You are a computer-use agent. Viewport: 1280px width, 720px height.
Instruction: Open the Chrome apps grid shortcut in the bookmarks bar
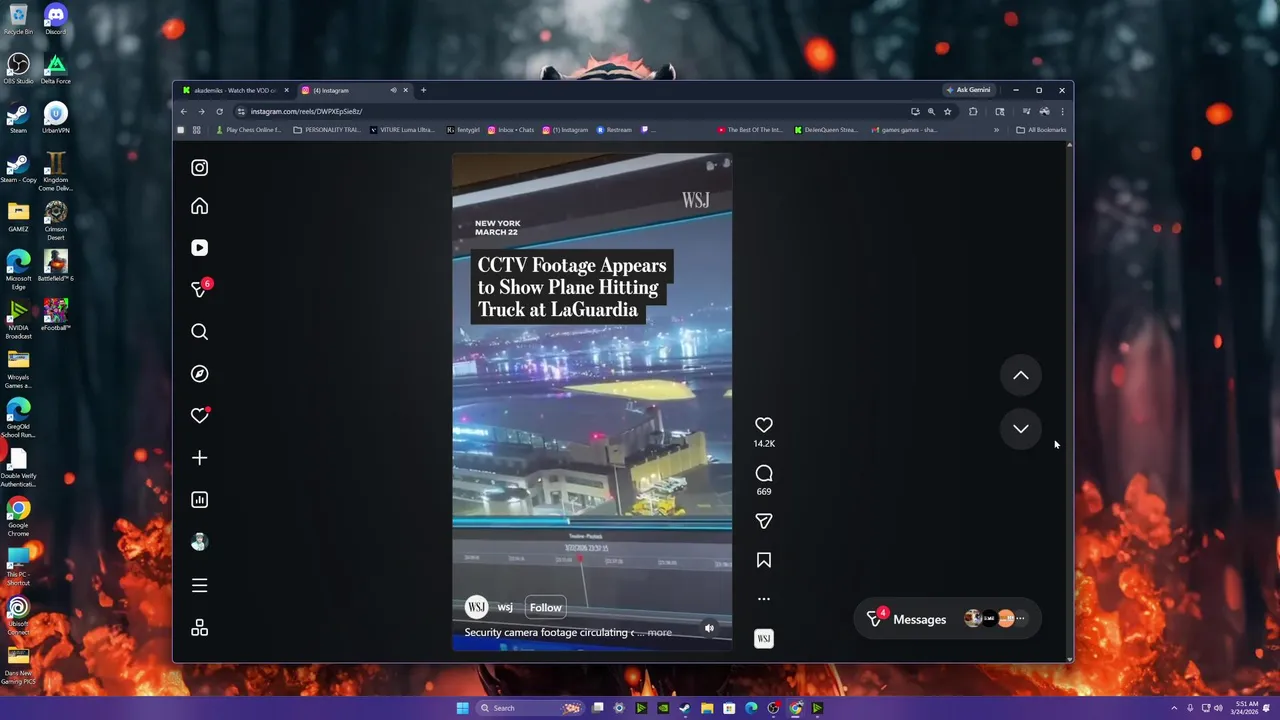click(196, 130)
